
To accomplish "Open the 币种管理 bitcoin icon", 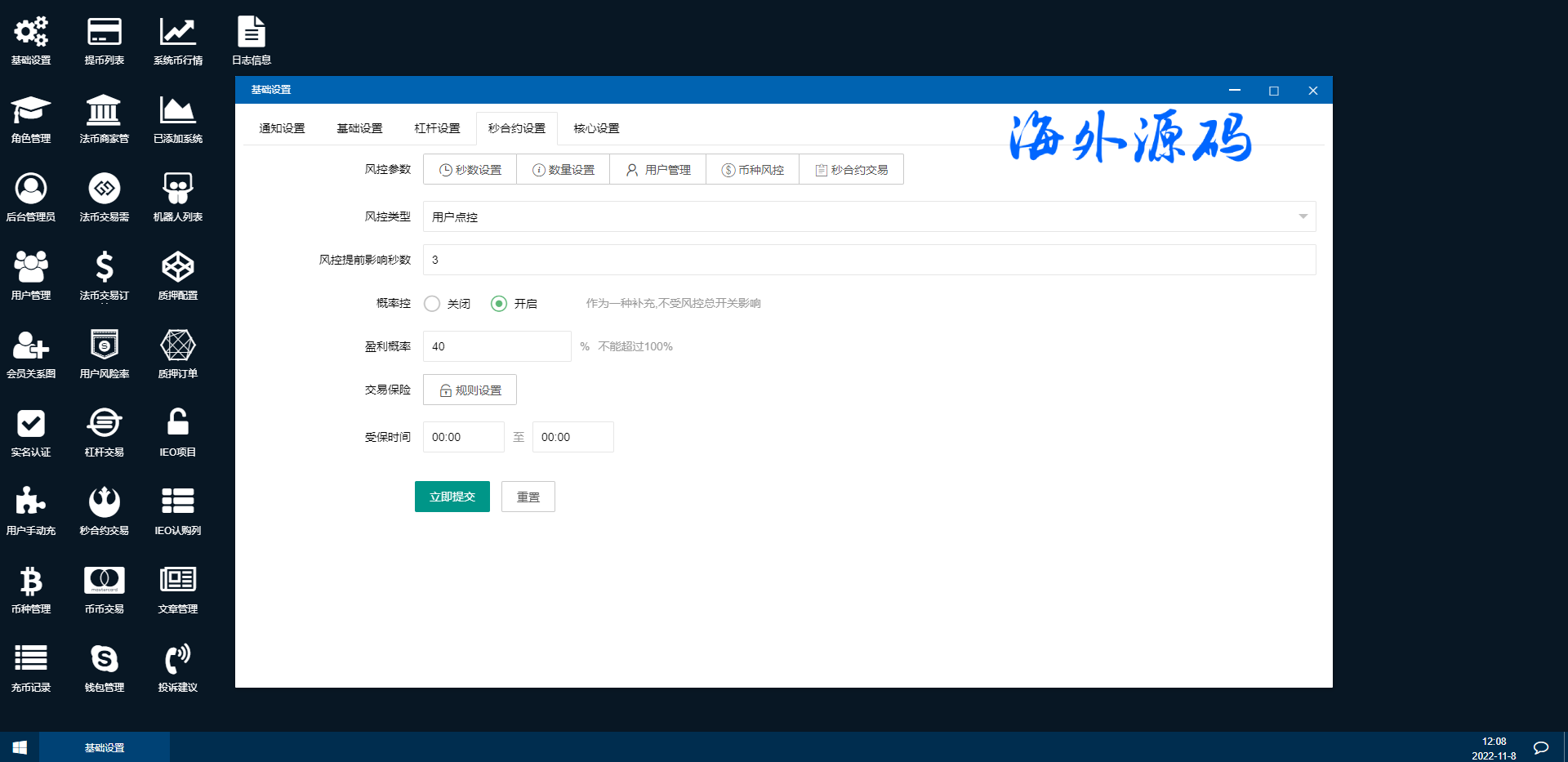I will 31,590.
